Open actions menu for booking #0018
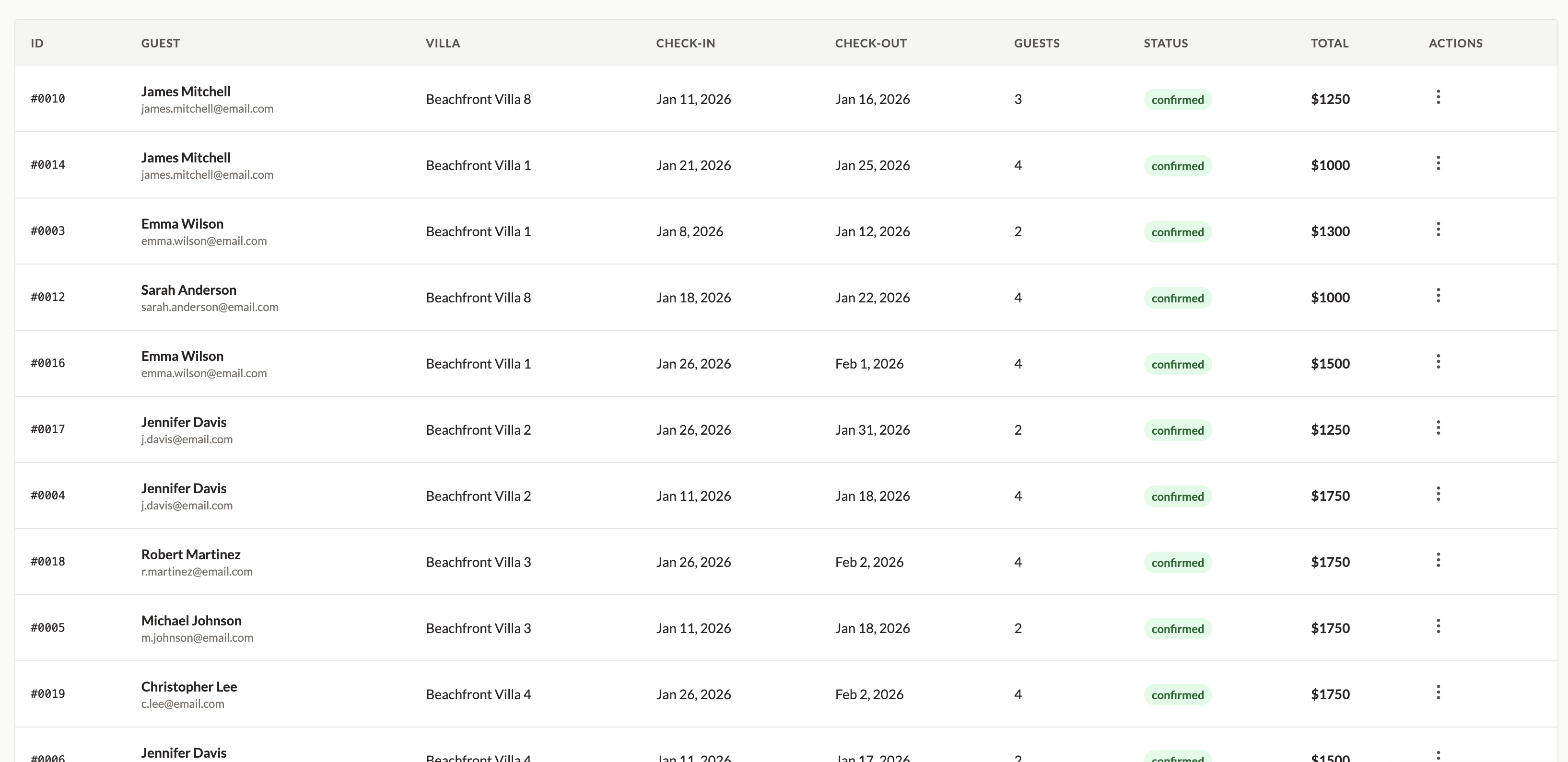Viewport: 1568px width, 762px height. [x=1438, y=560]
